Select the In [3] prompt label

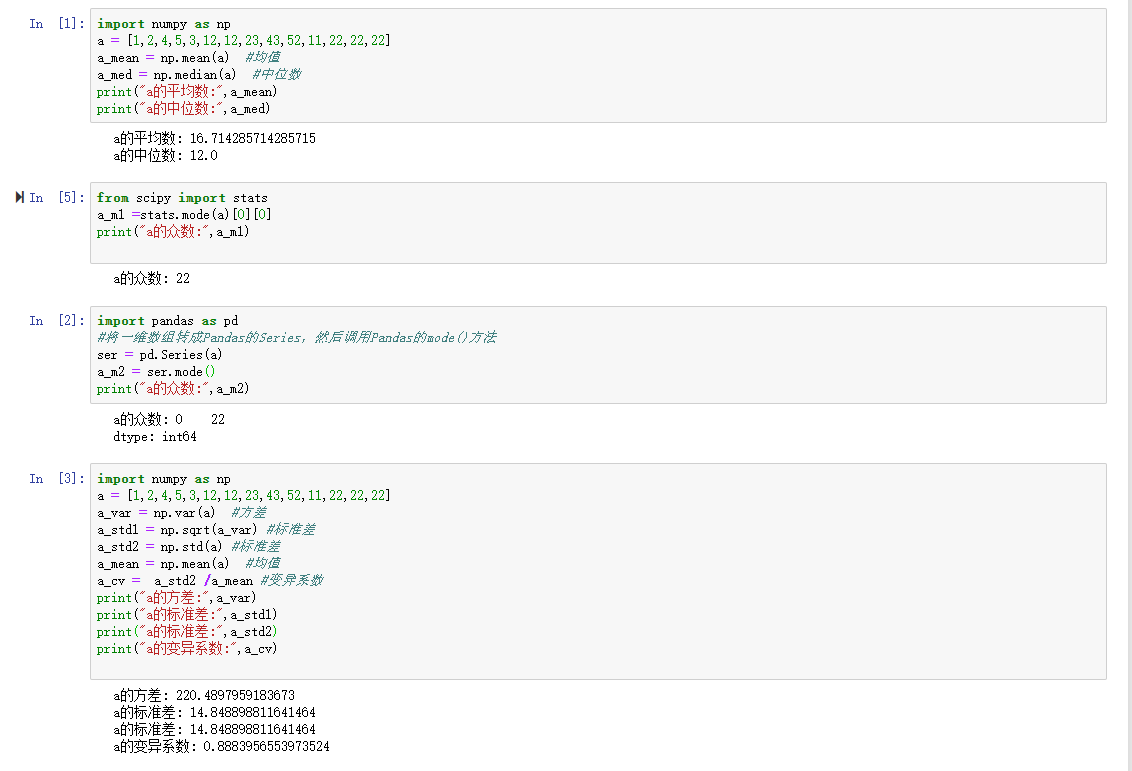[57, 479]
